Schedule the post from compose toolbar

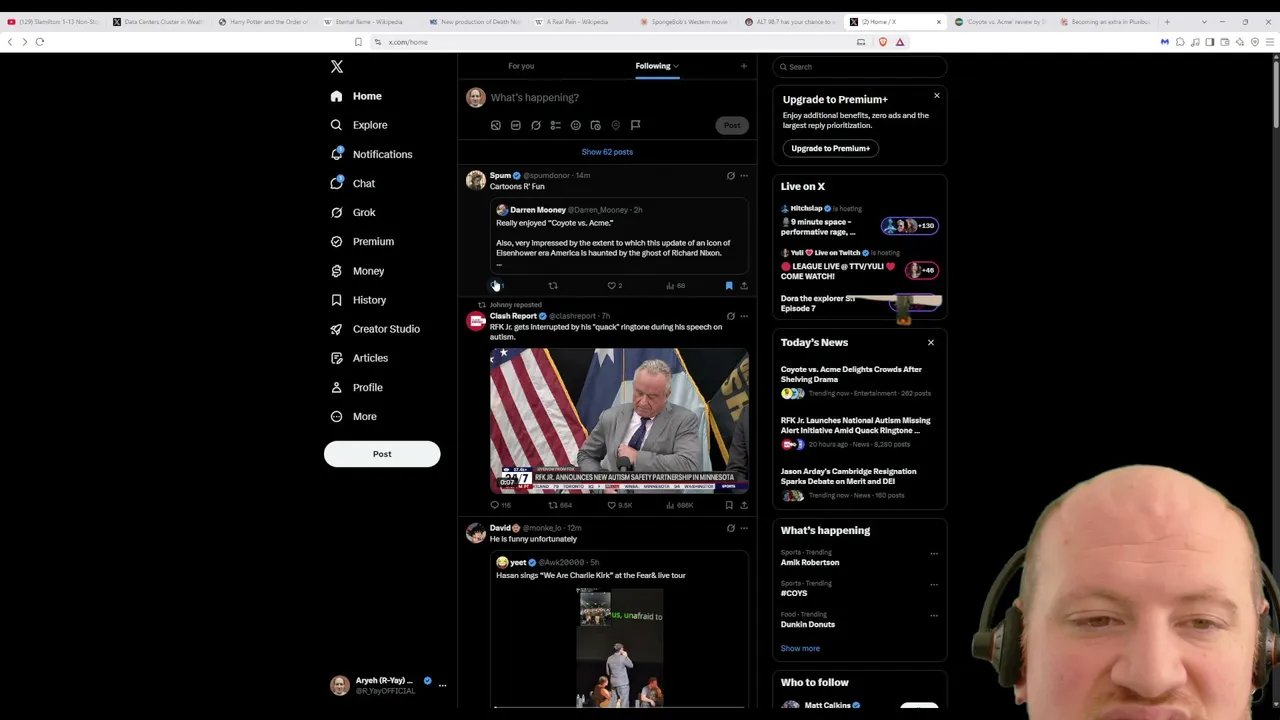click(595, 125)
